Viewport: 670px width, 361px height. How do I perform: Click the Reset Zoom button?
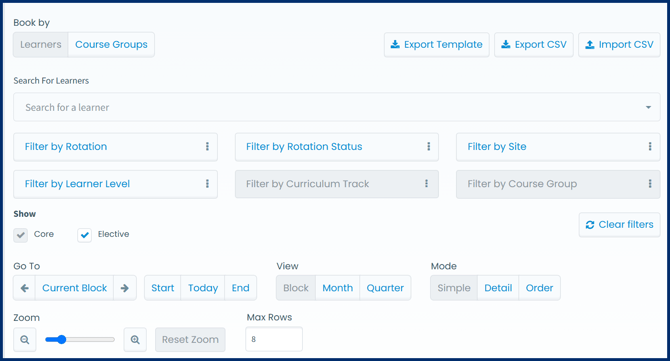(190, 340)
